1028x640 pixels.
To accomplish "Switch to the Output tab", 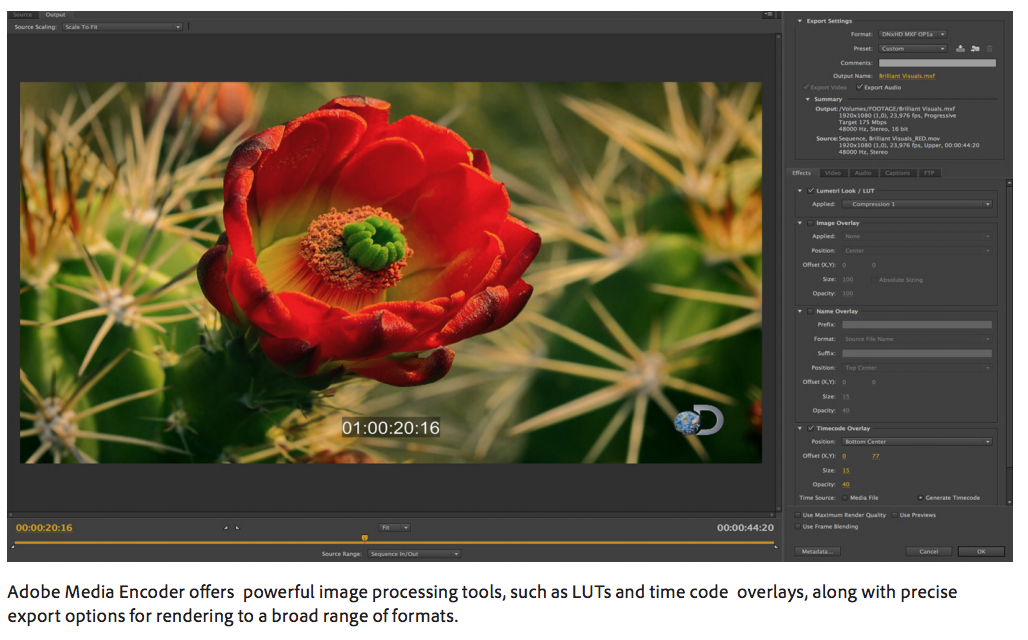I will pos(55,15).
